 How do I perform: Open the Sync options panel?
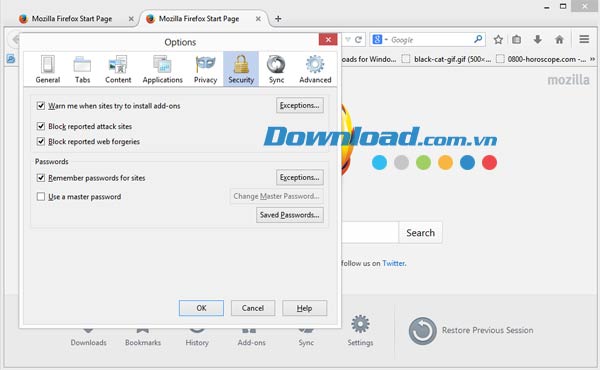[x=276, y=69]
